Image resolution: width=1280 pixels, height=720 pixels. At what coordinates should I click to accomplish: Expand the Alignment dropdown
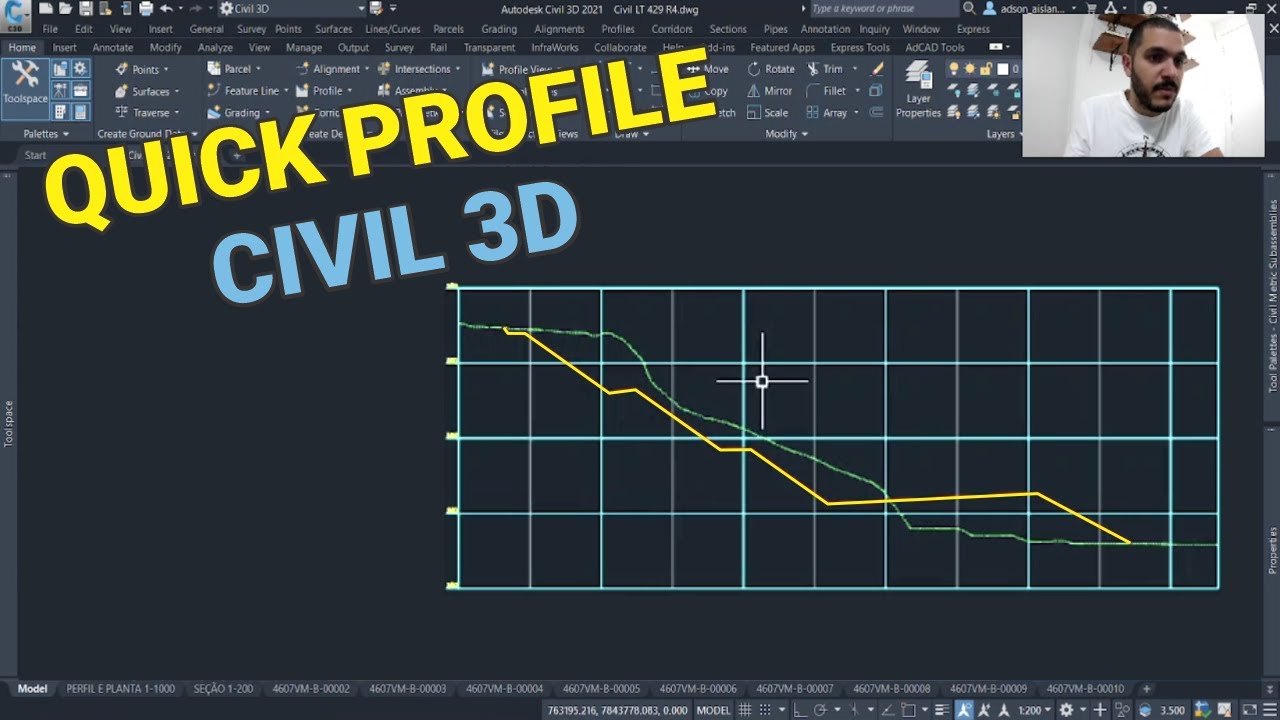tap(367, 69)
